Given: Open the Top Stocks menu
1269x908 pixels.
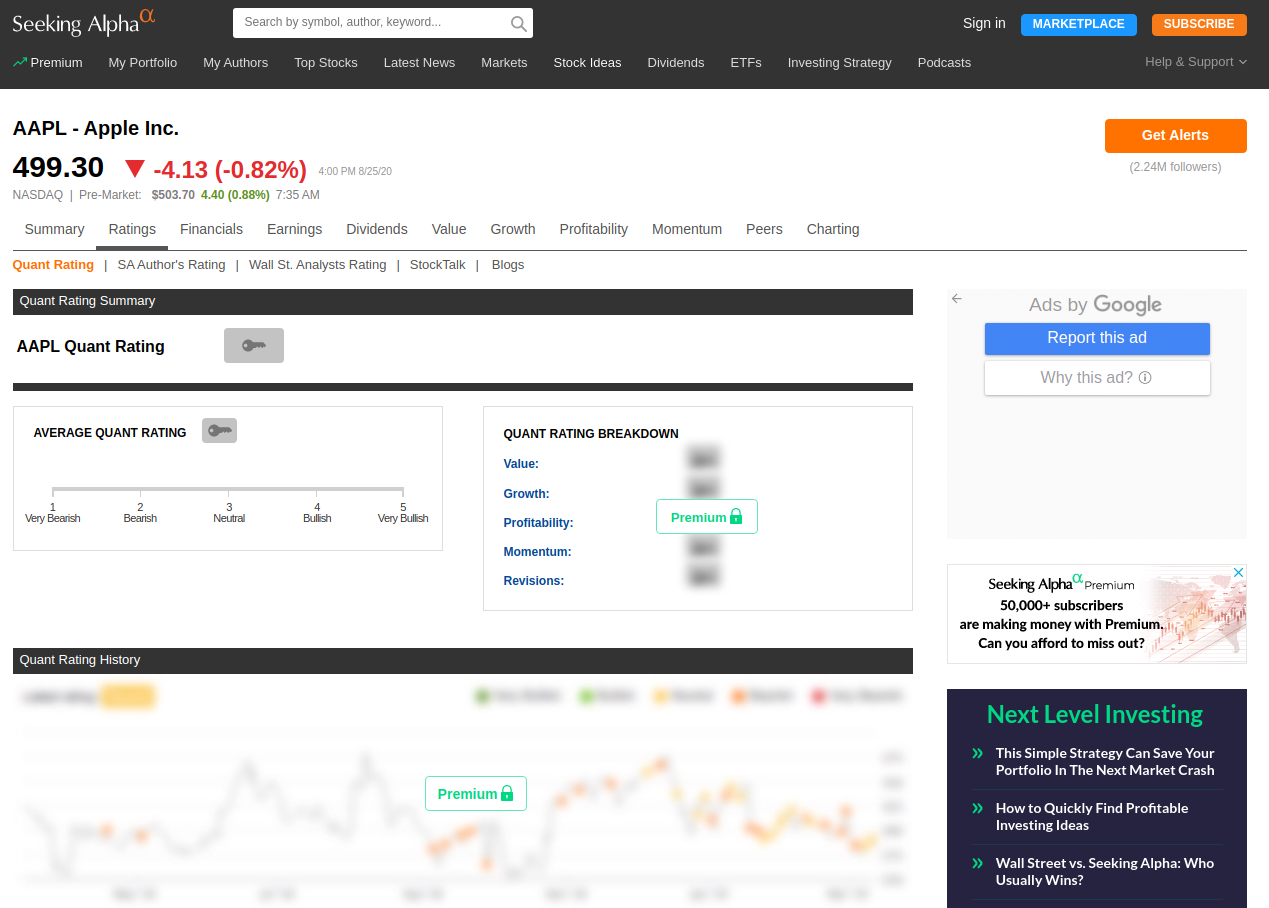Looking at the screenshot, I should tap(326, 62).
